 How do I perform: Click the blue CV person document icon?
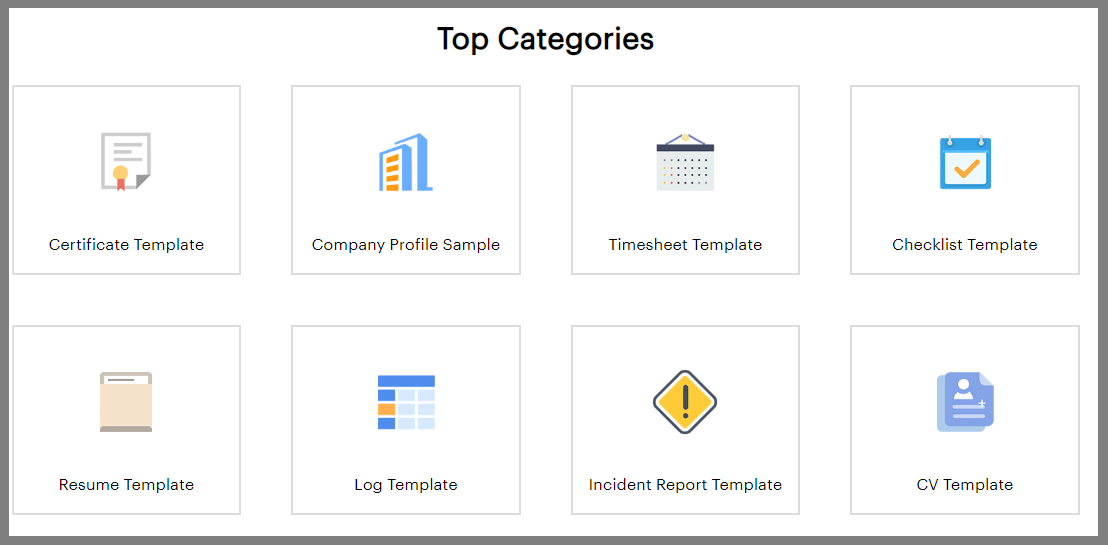point(965,402)
